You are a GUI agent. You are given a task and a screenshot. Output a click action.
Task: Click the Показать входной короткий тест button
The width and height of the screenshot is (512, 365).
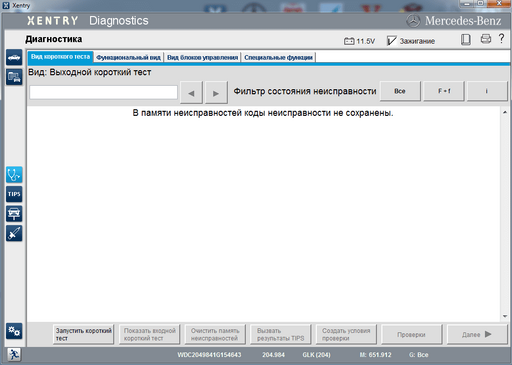point(149,334)
